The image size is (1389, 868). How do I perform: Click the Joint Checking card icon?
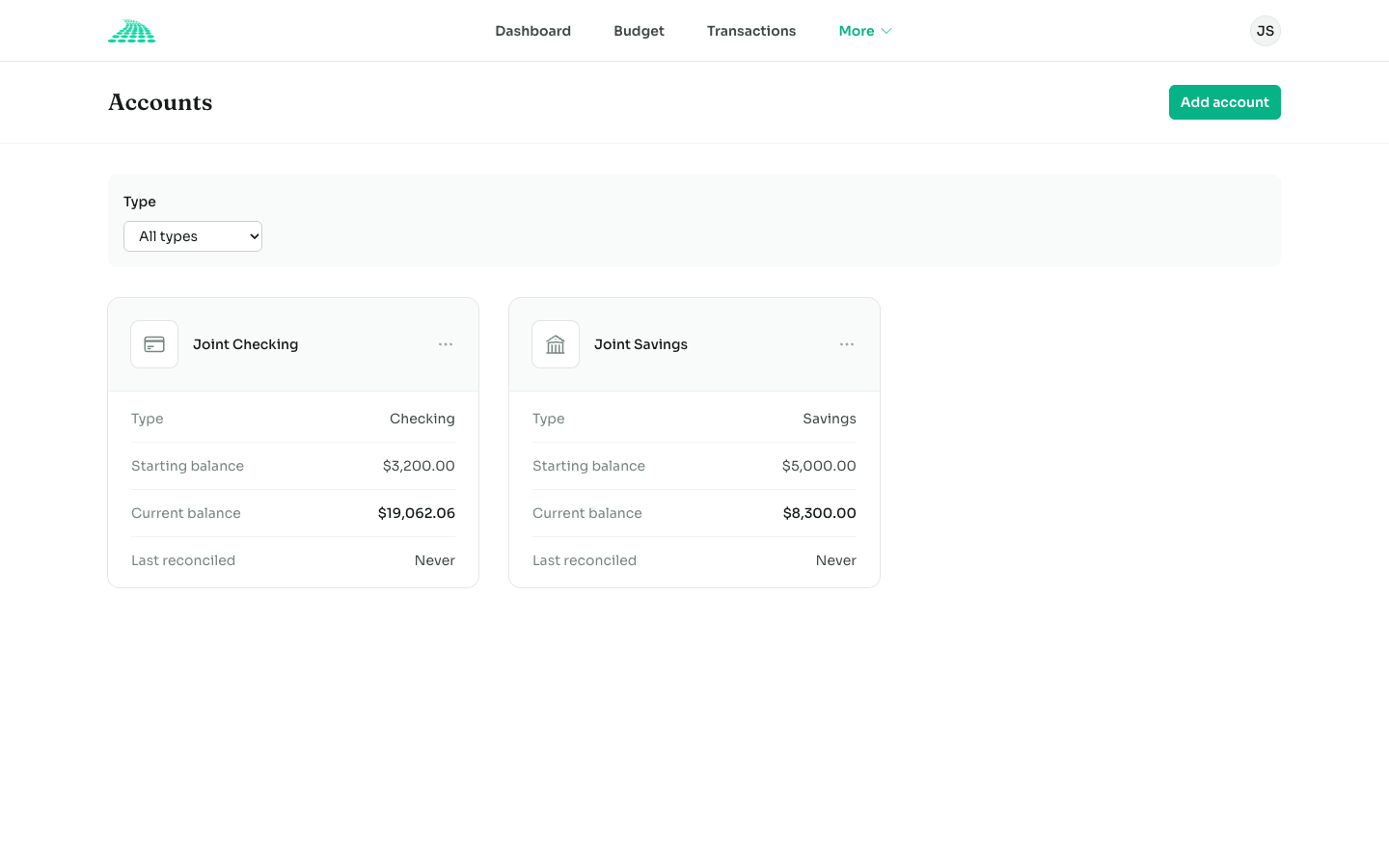(154, 344)
